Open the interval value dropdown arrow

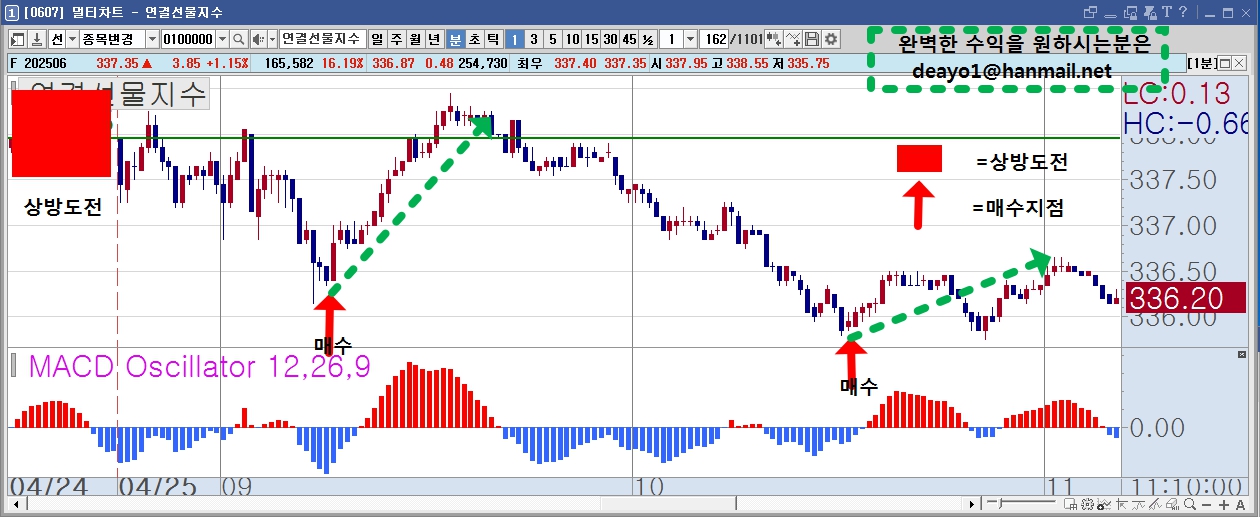pos(690,39)
